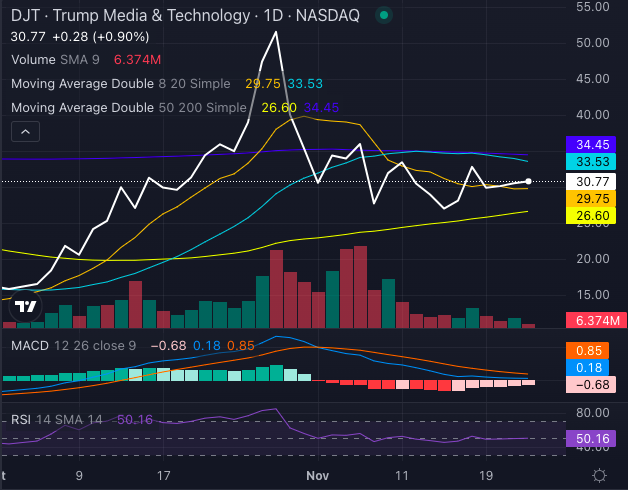Click the -0.68 MACD histogram axis label
Viewport: 628px width, 490px height.
click(x=595, y=384)
